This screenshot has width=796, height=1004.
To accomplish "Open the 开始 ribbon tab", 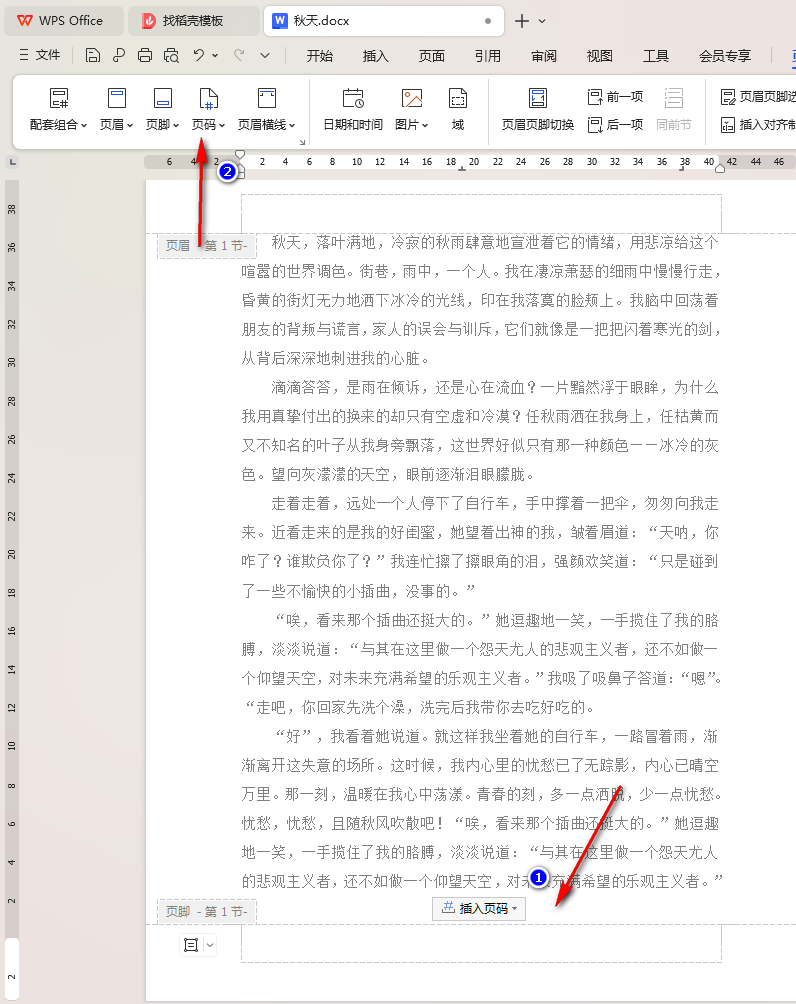I will click(x=320, y=56).
